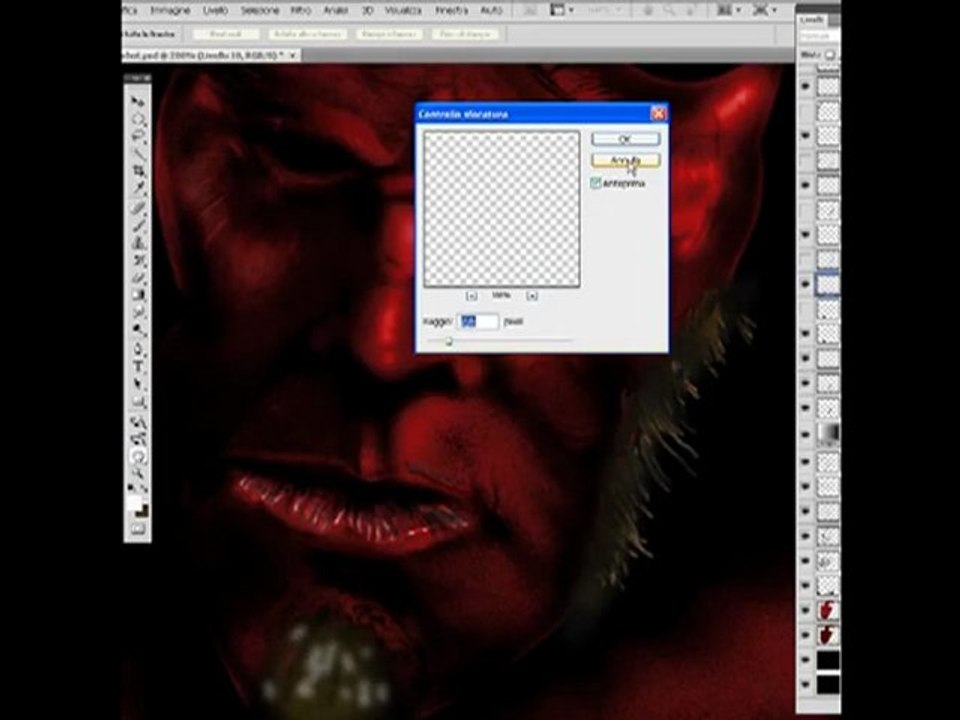
Task: Hide the upper red-shape thumbnail layer
Action: click(x=806, y=610)
